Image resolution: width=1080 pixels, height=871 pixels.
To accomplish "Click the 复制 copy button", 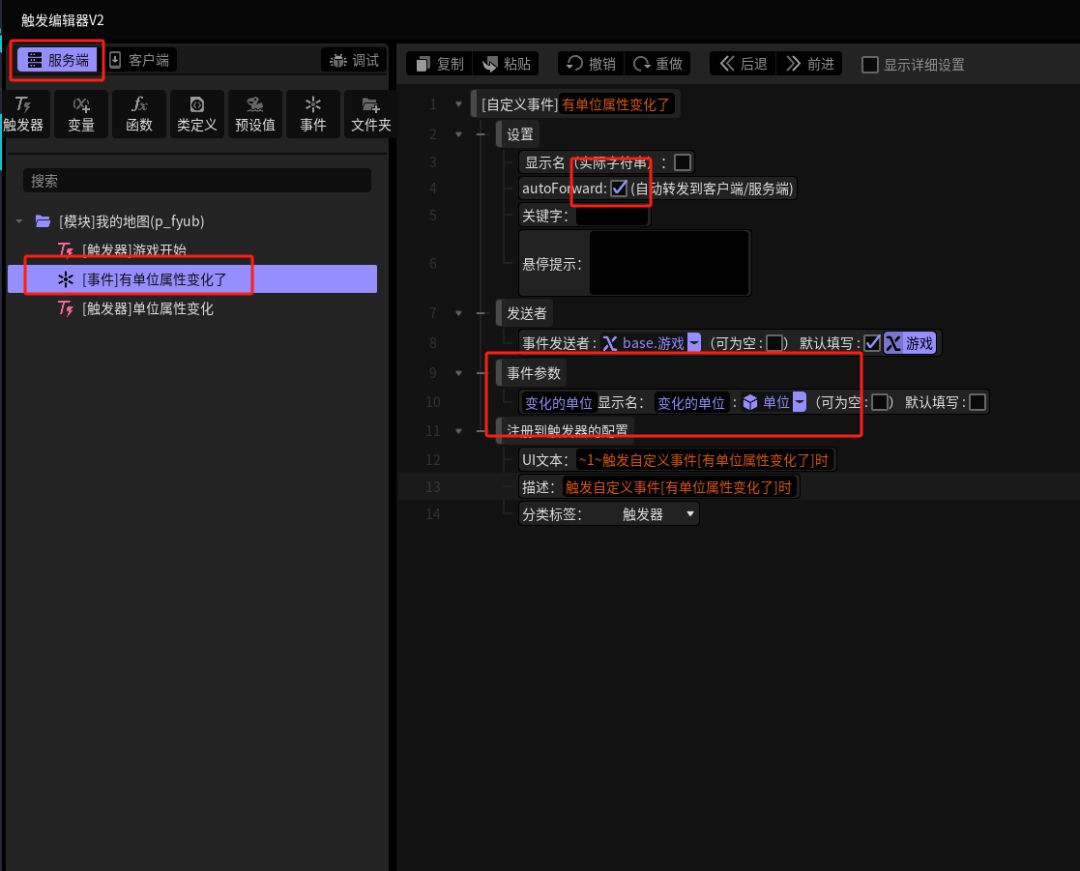I will pos(440,64).
